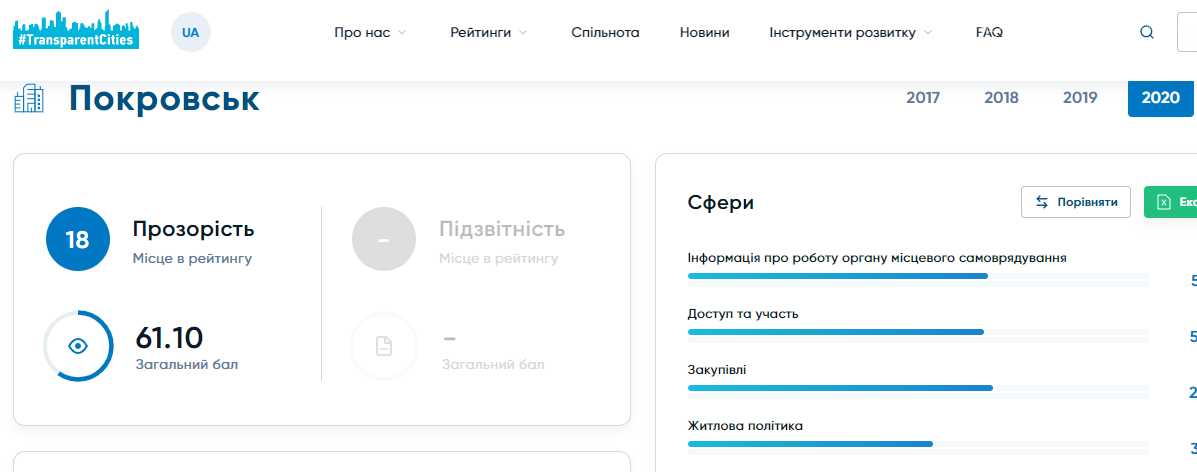Screen dimensions: 1197x472
Task: Select the 2017 year tab
Action: click(923, 98)
